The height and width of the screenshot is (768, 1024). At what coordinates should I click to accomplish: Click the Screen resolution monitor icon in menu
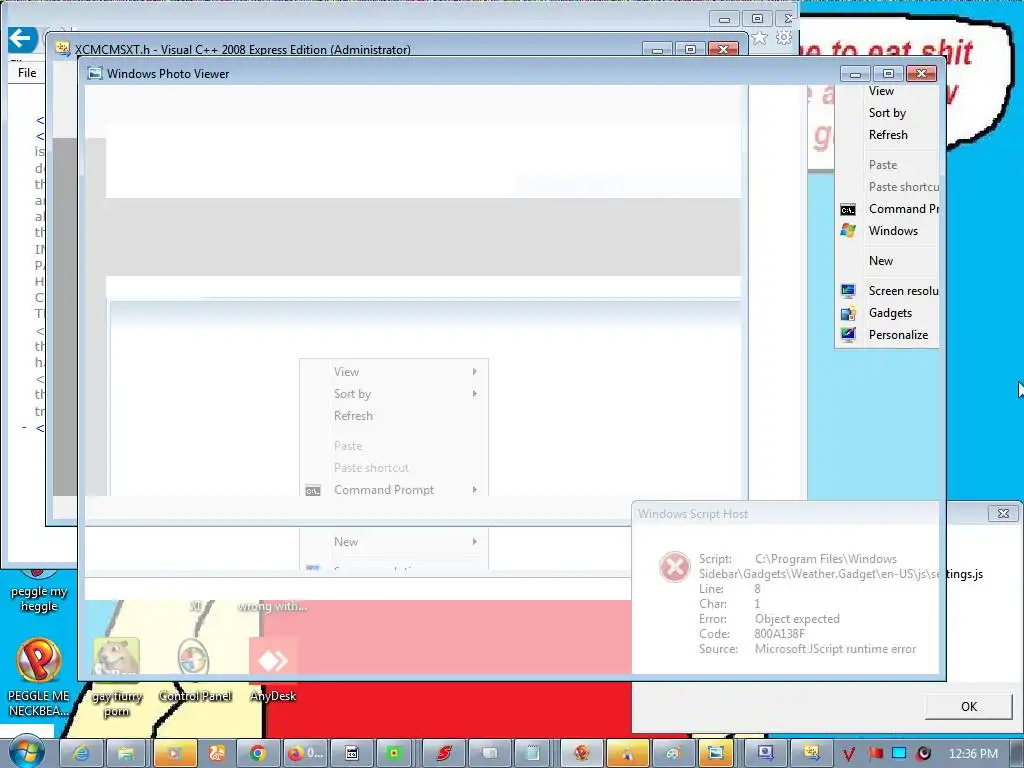848,291
